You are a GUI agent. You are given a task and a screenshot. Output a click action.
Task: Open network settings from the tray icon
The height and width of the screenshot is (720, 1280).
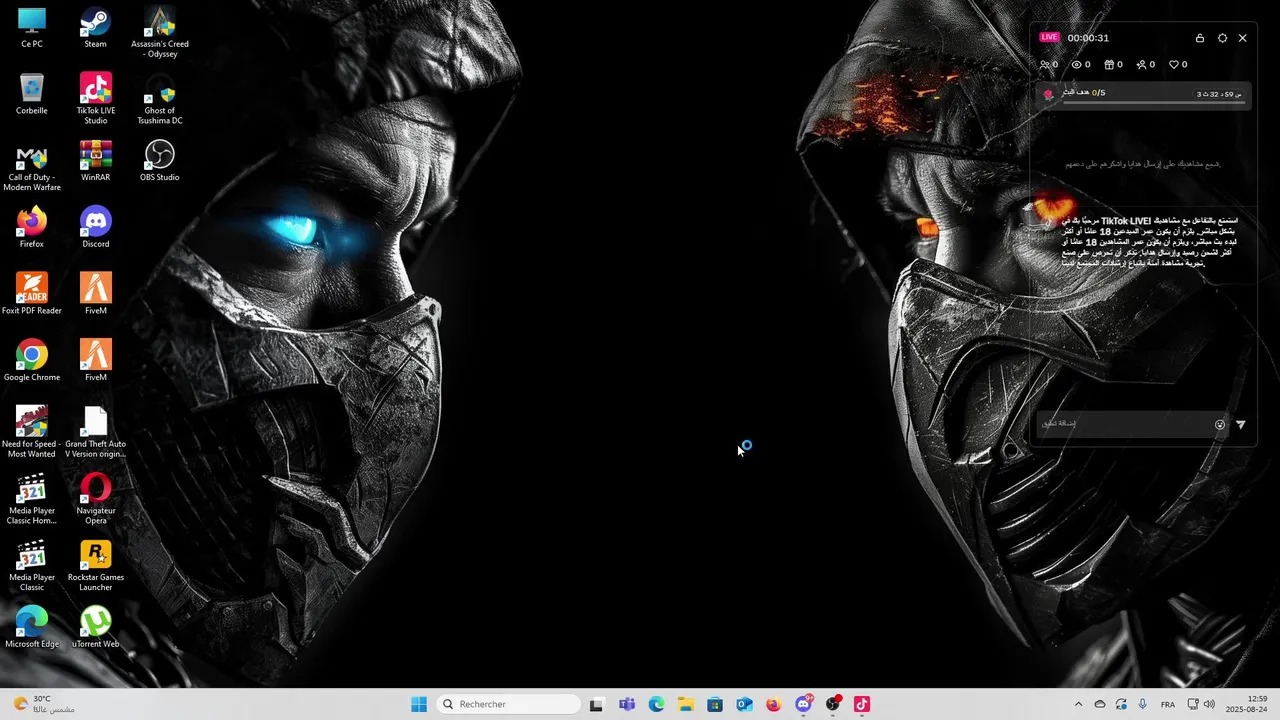(x=1193, y=704)
